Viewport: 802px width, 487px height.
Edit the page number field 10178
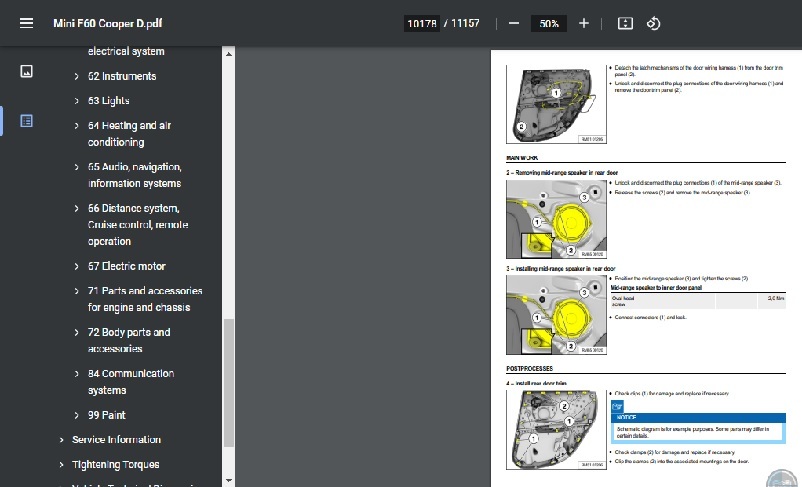click(421, 24)
